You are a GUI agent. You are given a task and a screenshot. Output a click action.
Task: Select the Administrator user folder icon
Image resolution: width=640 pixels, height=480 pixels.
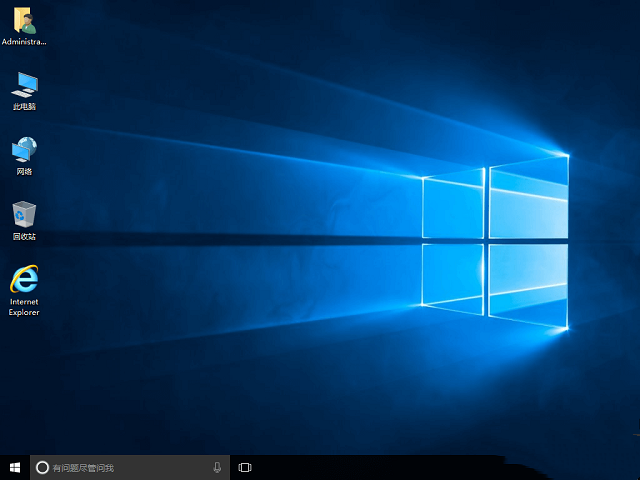click(24, 20)
